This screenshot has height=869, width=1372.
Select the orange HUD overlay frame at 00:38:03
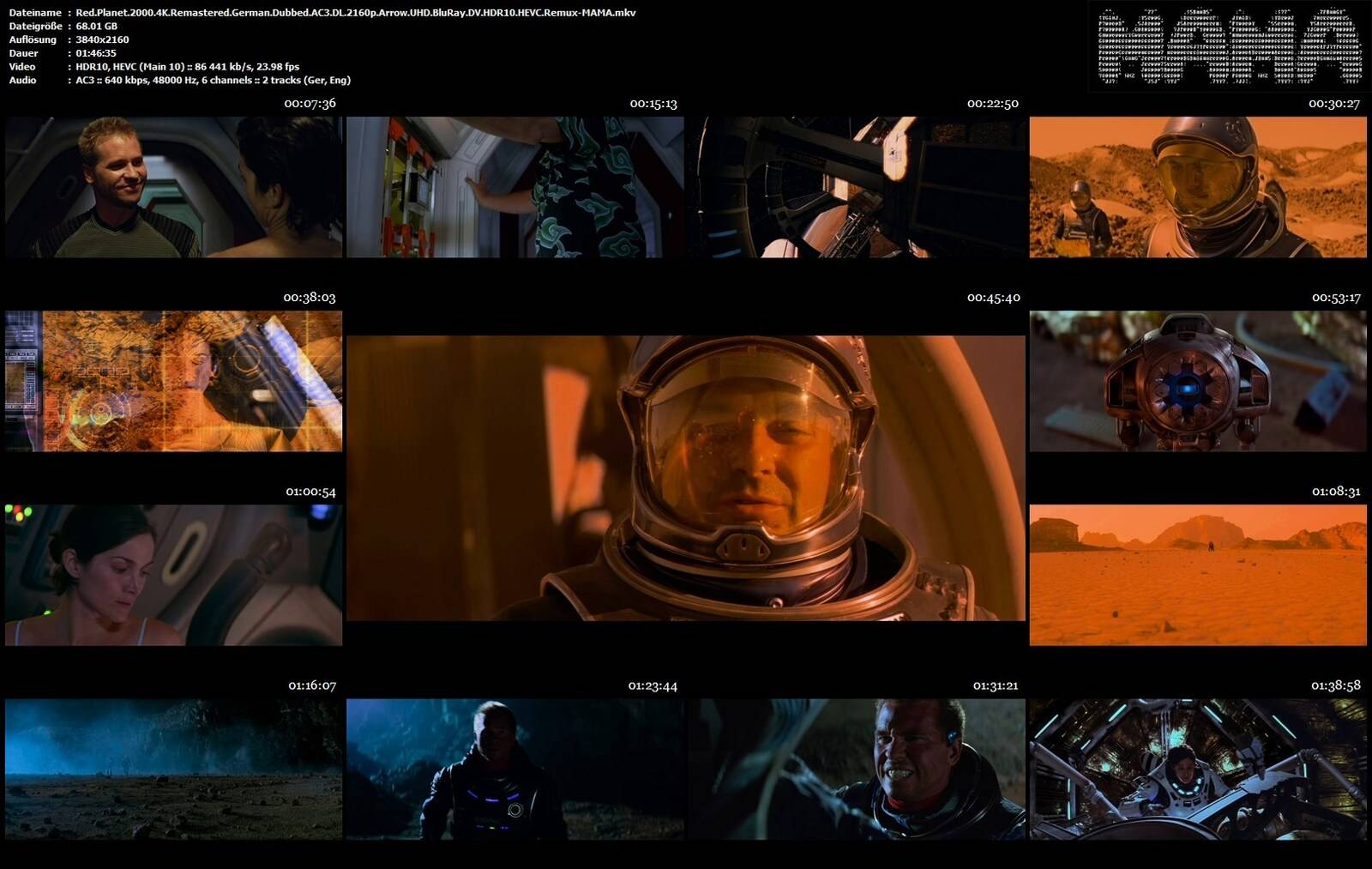(173, 381)
